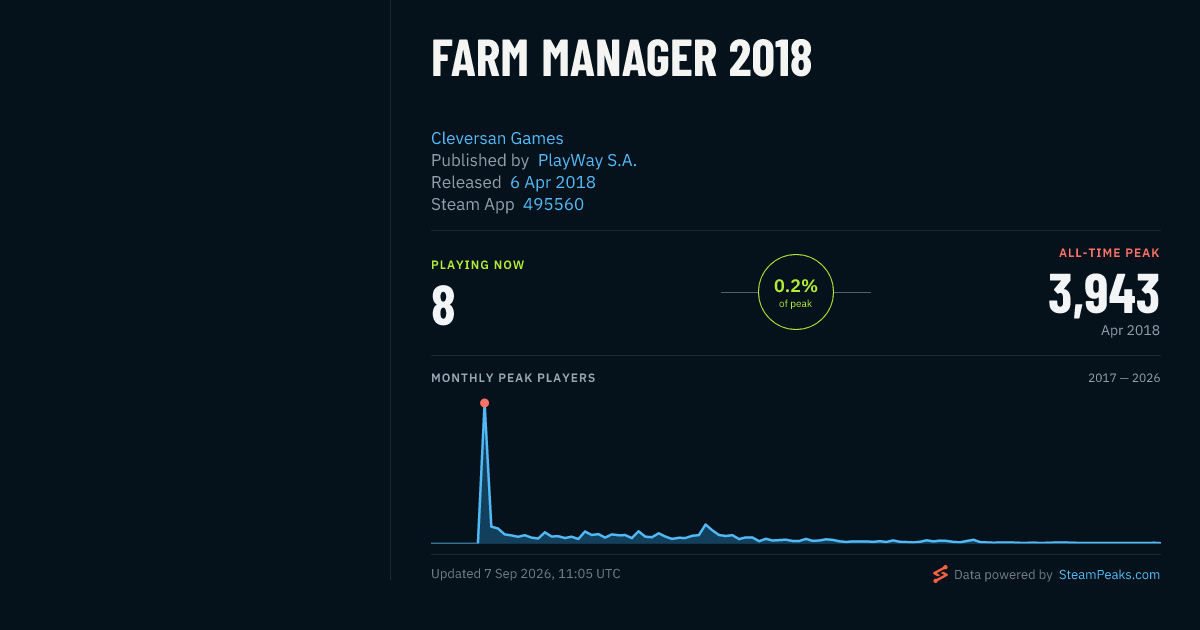The image size is (1200, 630).
Task: Click the 2017 — 2026 range label
Action: [x=1124, y=378]
